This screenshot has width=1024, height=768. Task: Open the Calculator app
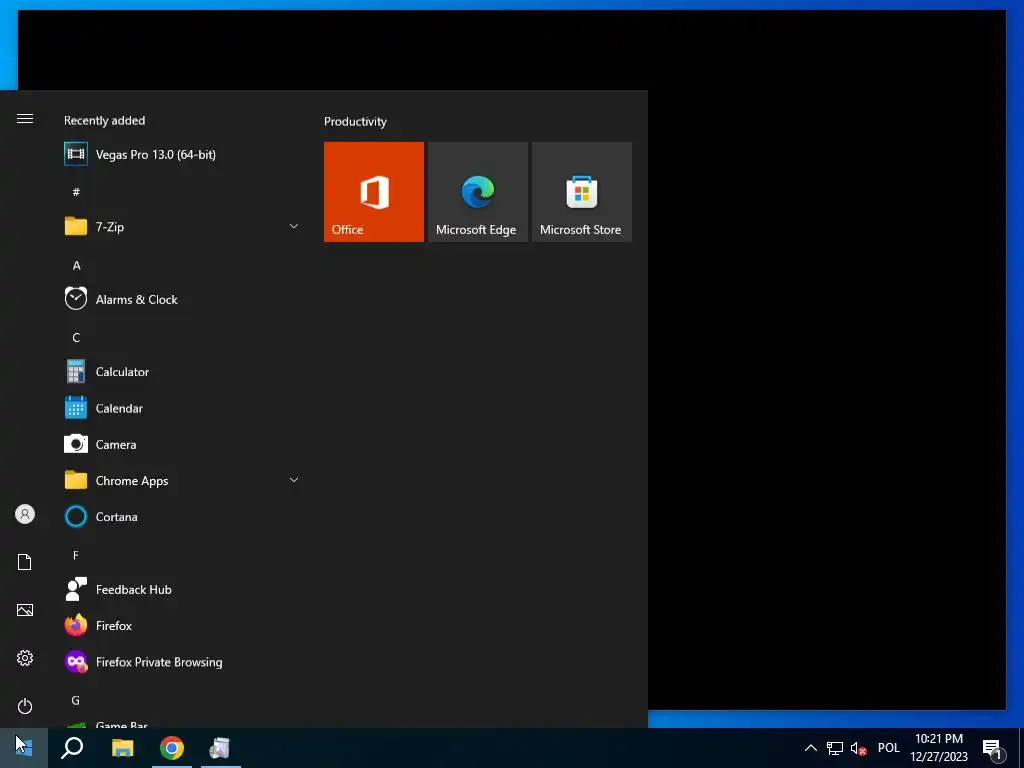coord(182,372)
